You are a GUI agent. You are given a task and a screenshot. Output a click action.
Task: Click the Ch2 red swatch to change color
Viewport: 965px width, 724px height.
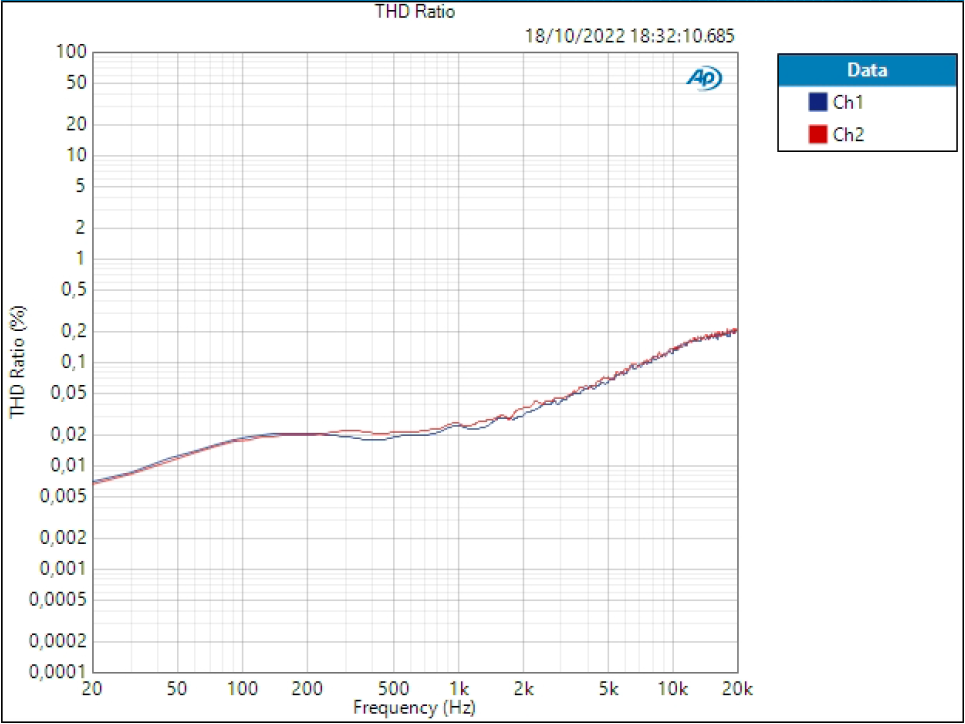pos(817,133)
